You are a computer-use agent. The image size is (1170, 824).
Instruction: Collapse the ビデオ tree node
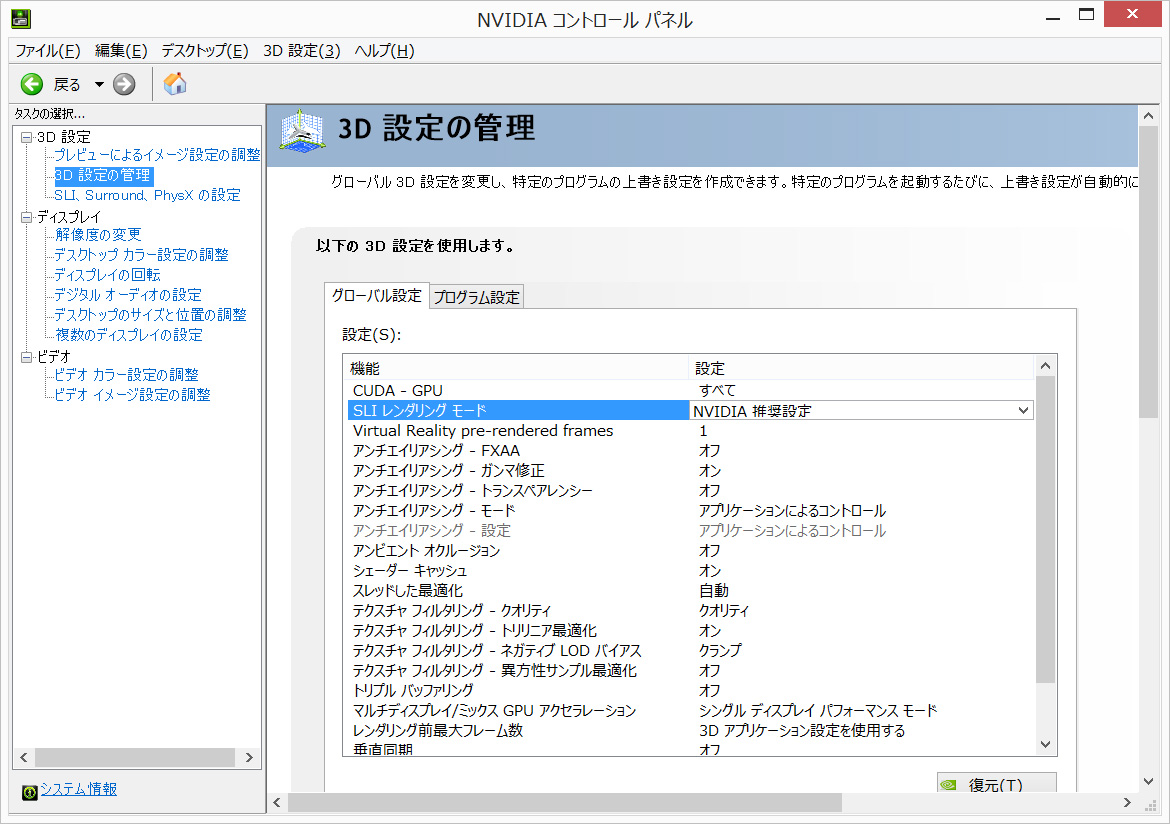click(26, 357)
